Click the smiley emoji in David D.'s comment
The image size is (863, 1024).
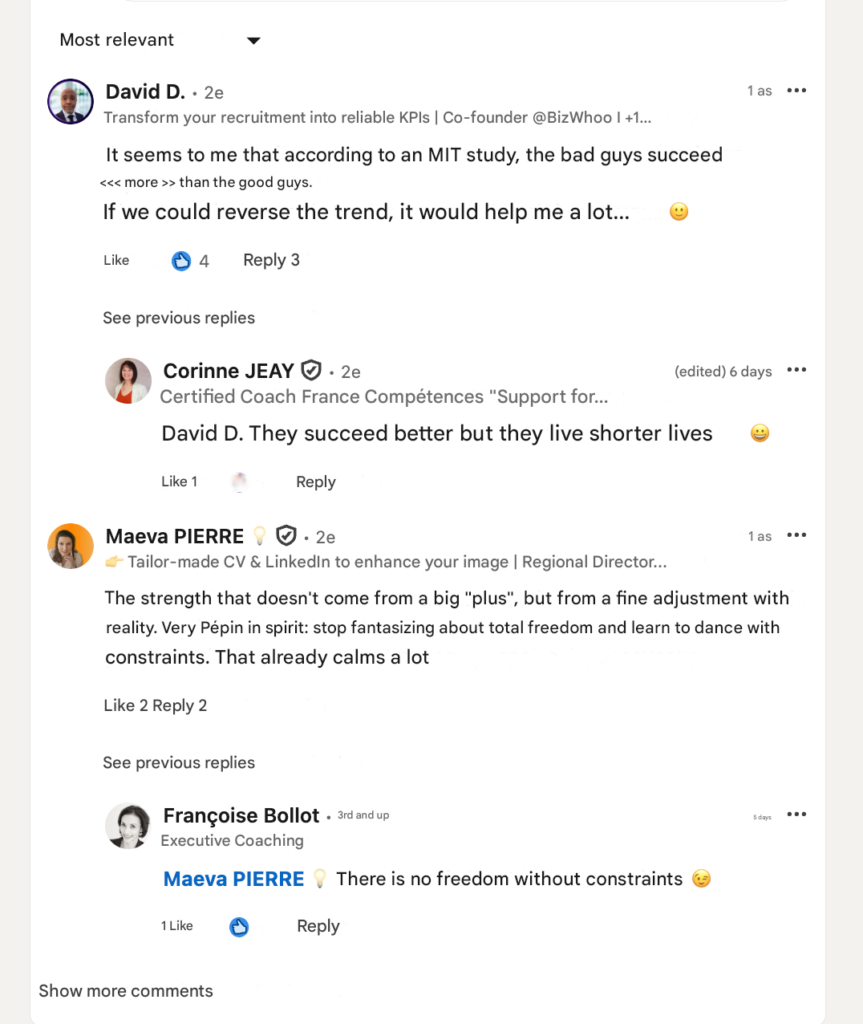[x=678, y=211]
